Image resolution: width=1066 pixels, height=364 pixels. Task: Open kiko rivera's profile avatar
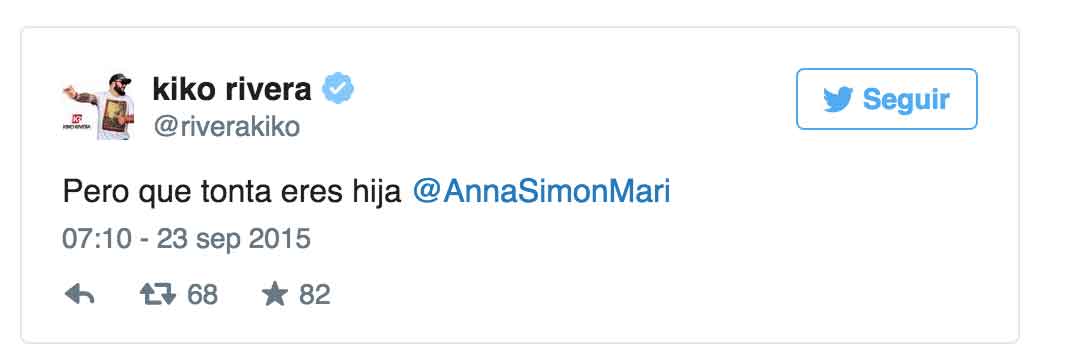(99, 105)
